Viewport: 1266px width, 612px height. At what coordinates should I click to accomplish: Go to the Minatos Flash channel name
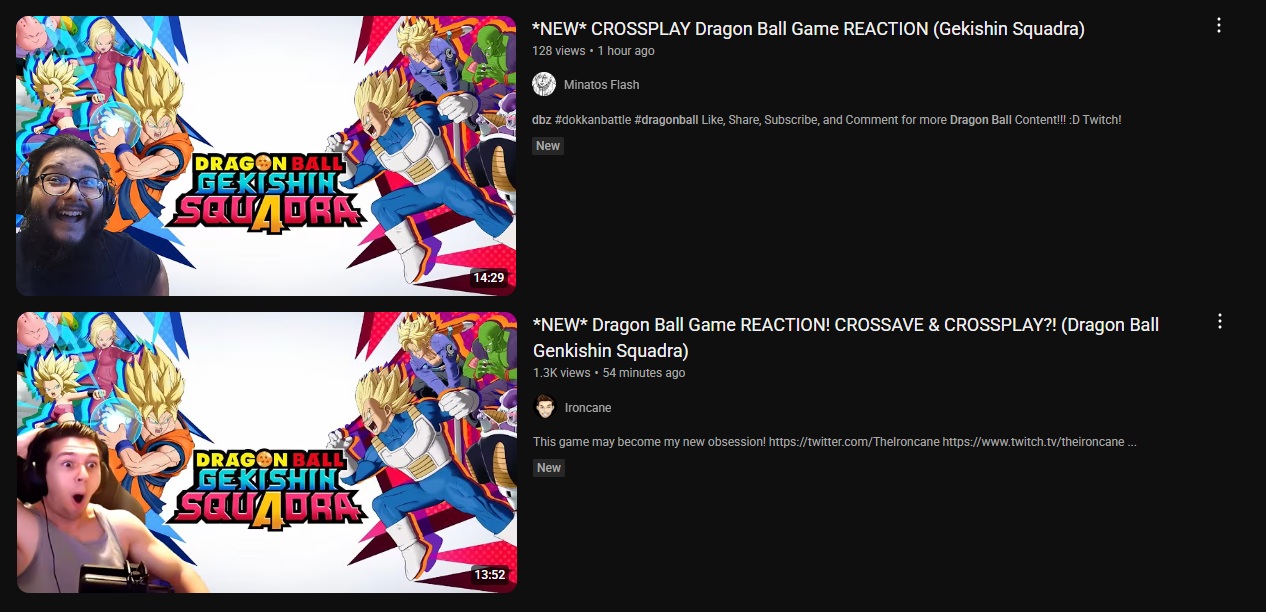601,85
